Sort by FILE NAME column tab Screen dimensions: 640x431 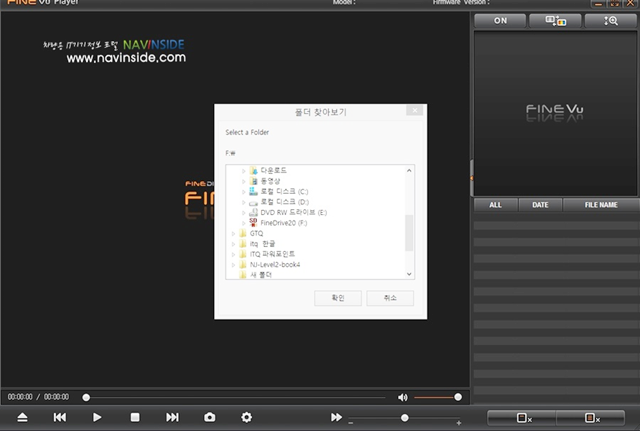(601, 205)
